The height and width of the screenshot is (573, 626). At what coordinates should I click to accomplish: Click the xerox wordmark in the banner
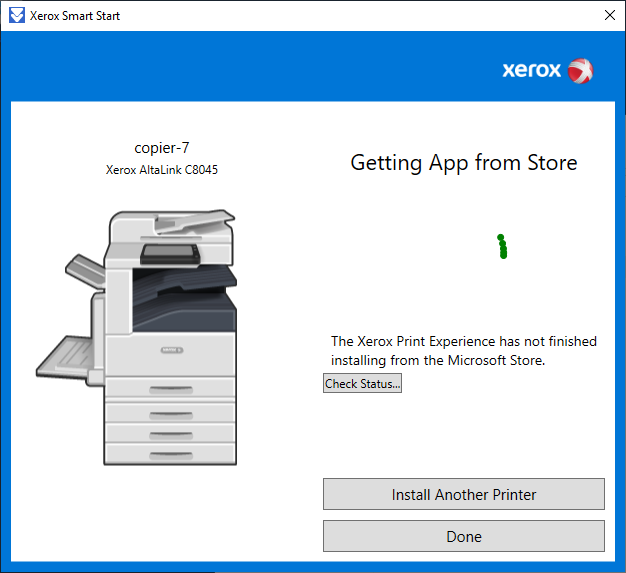tap(531, 70)
